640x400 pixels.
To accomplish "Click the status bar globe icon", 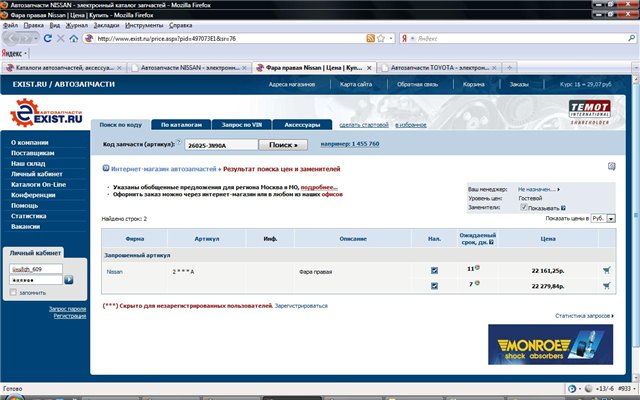I will [x=588, y=389].
